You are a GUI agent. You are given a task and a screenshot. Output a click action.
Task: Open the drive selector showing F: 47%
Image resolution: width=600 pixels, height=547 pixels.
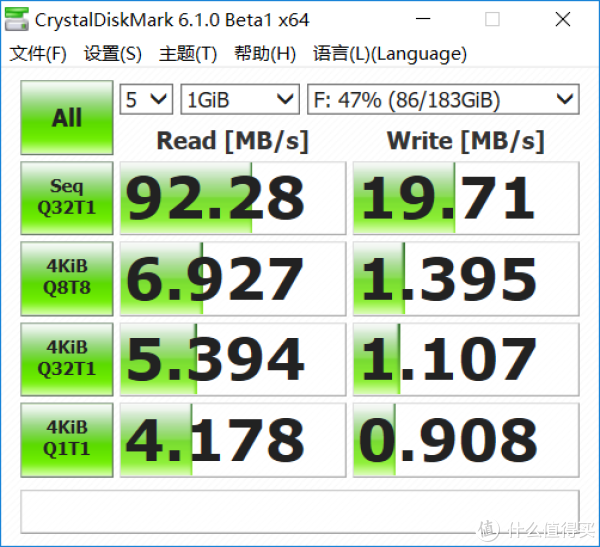pyautogui.click(x=443, y=100)
